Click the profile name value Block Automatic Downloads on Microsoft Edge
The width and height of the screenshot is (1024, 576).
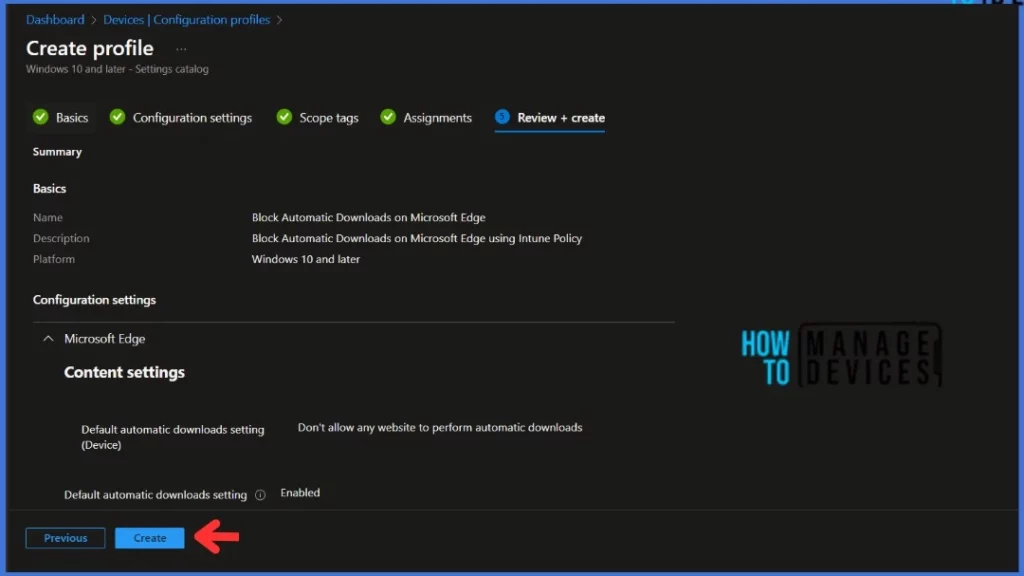click(368, 217)
